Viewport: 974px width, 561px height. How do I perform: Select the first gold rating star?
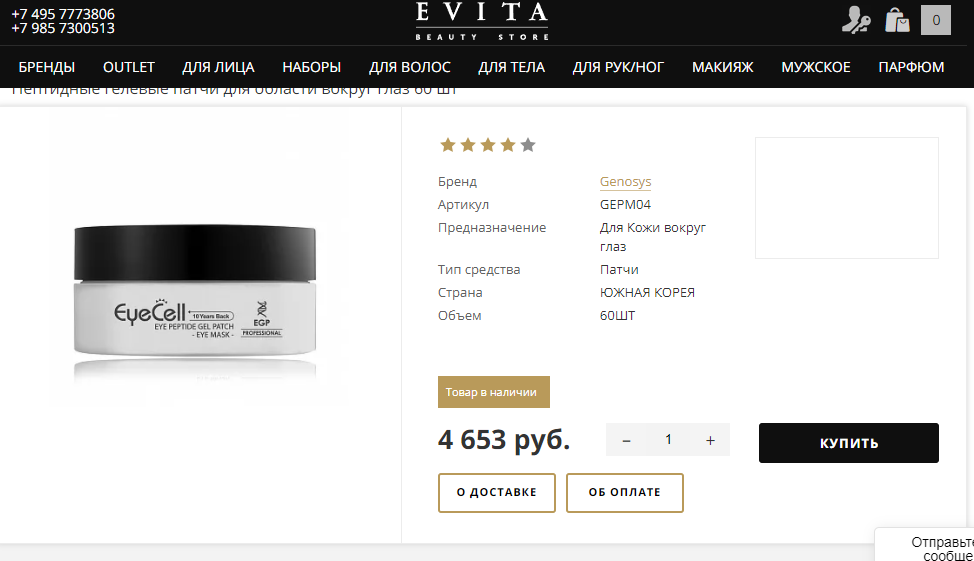pyautogui.click(x=448, y=145)
